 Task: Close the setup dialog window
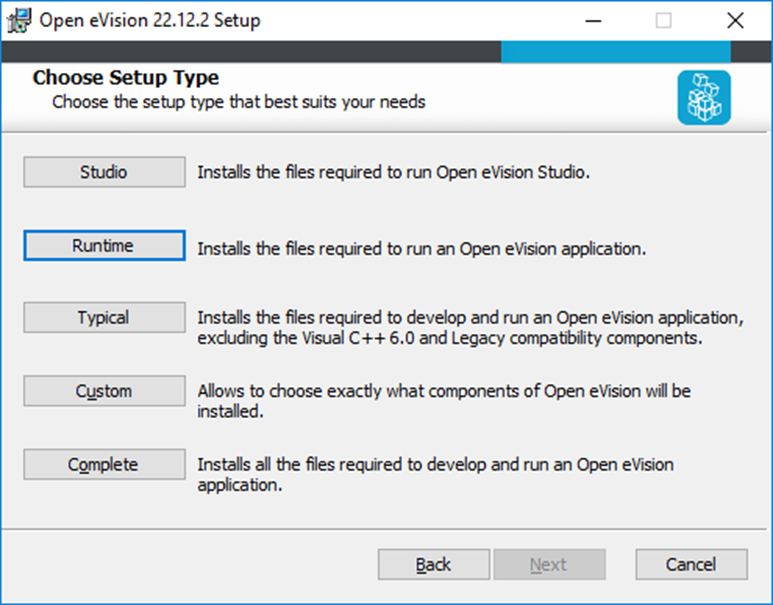[x=736, y=20]
